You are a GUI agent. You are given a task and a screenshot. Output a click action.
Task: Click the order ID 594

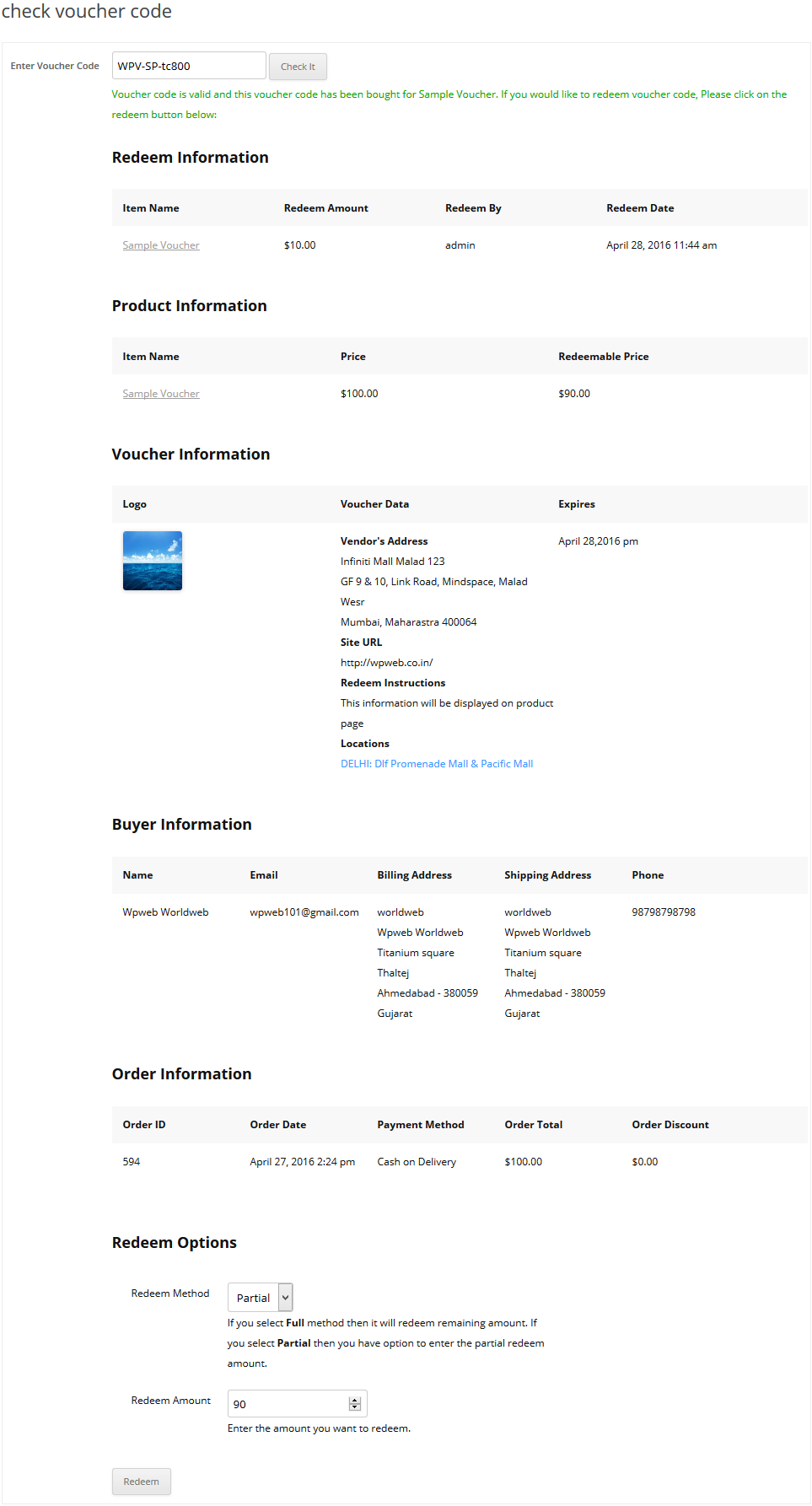pyautogui.click(x=132, y=1162)
